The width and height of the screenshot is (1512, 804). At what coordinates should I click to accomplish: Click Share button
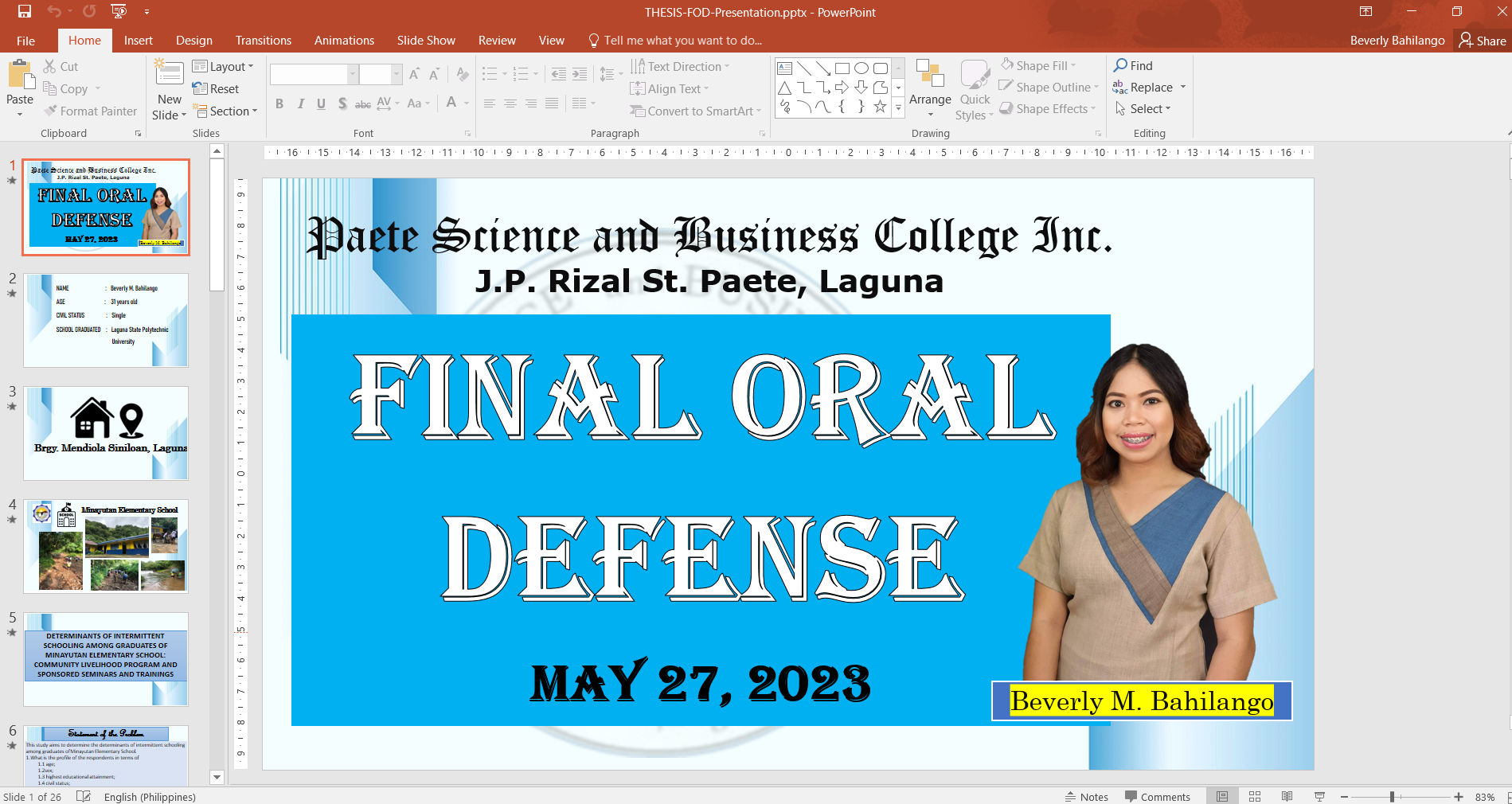pyautogui.click(x=1483, y=41)
